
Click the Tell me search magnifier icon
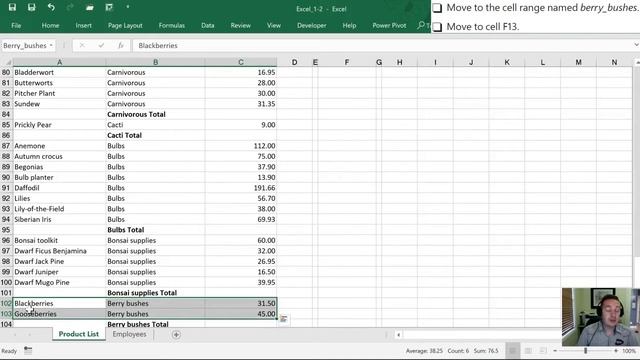pos(421,25)
